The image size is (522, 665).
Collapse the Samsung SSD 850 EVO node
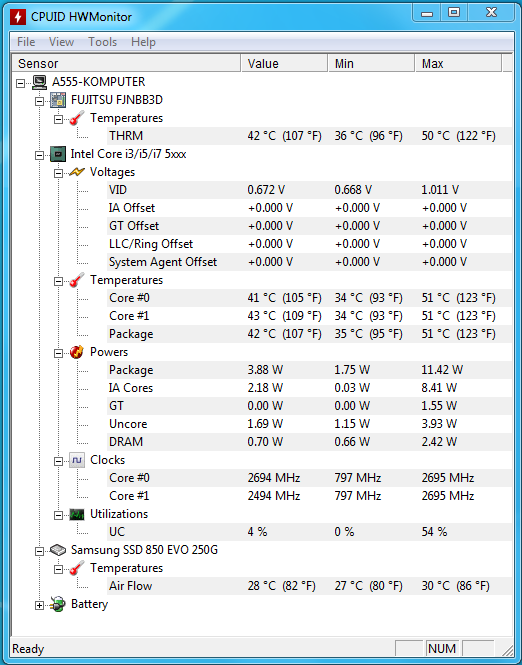(39, 551)
